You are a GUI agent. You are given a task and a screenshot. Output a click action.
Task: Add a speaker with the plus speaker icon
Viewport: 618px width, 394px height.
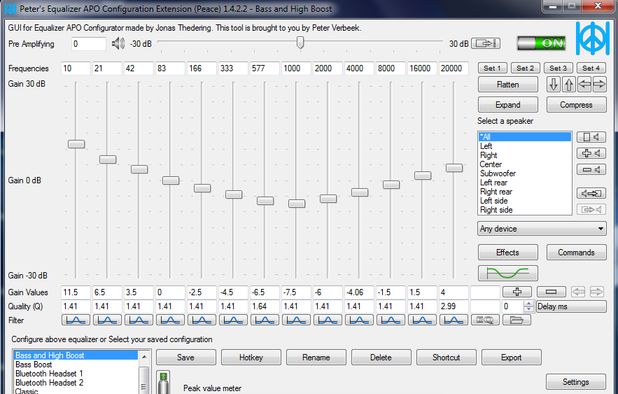[591, 153]
